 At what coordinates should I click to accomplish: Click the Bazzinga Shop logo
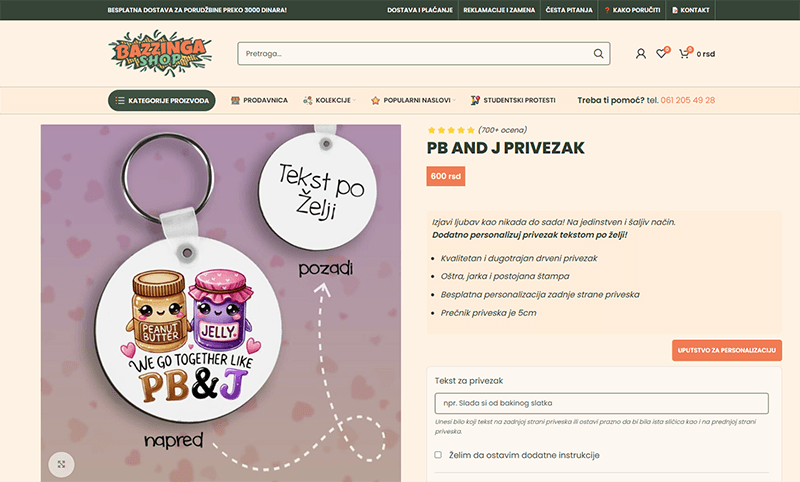[160, 53]
